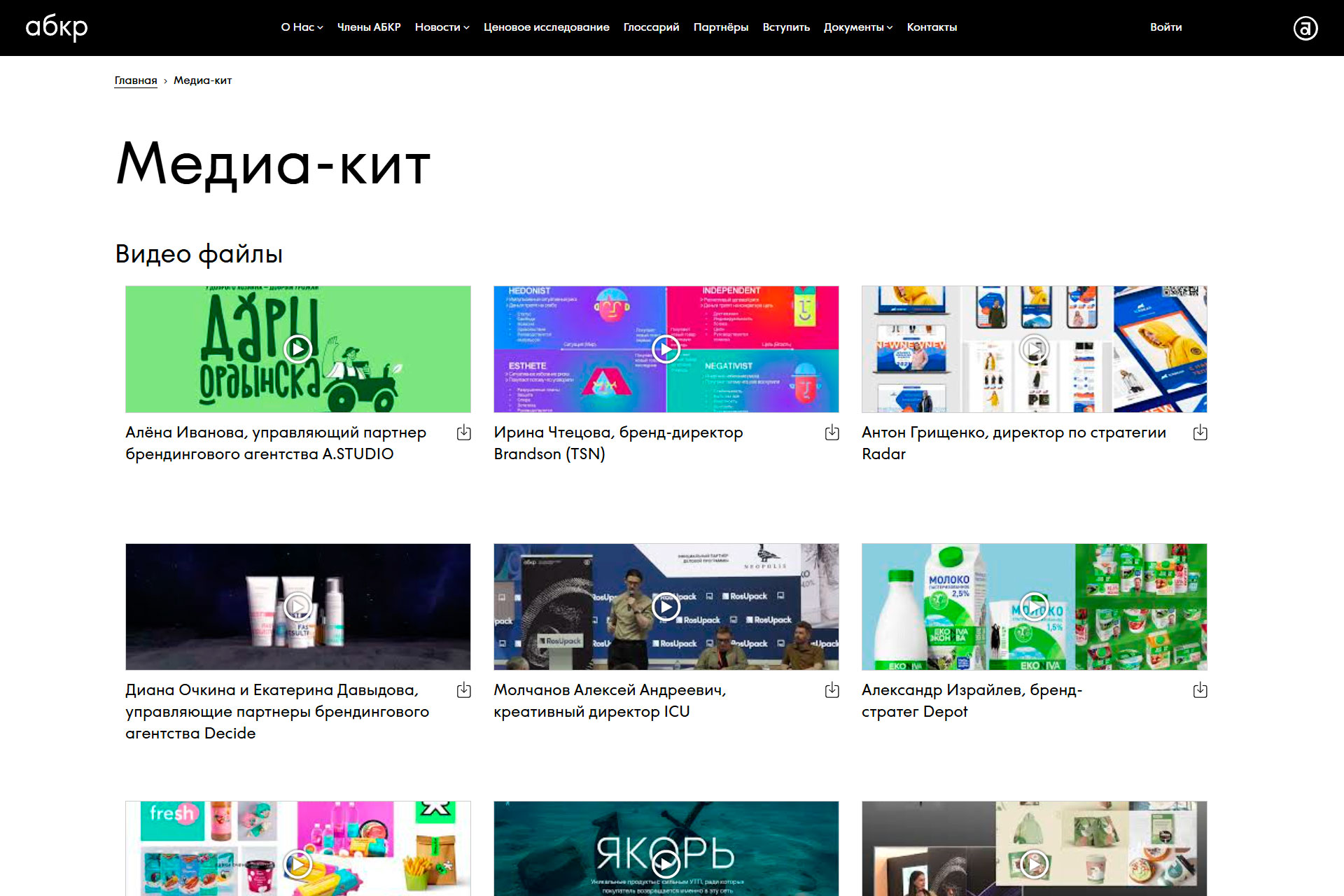Expand the Новости dropdown menu
Viewport: 1344px width, 896px height.
pyautogui.click(x=442, y=27)
